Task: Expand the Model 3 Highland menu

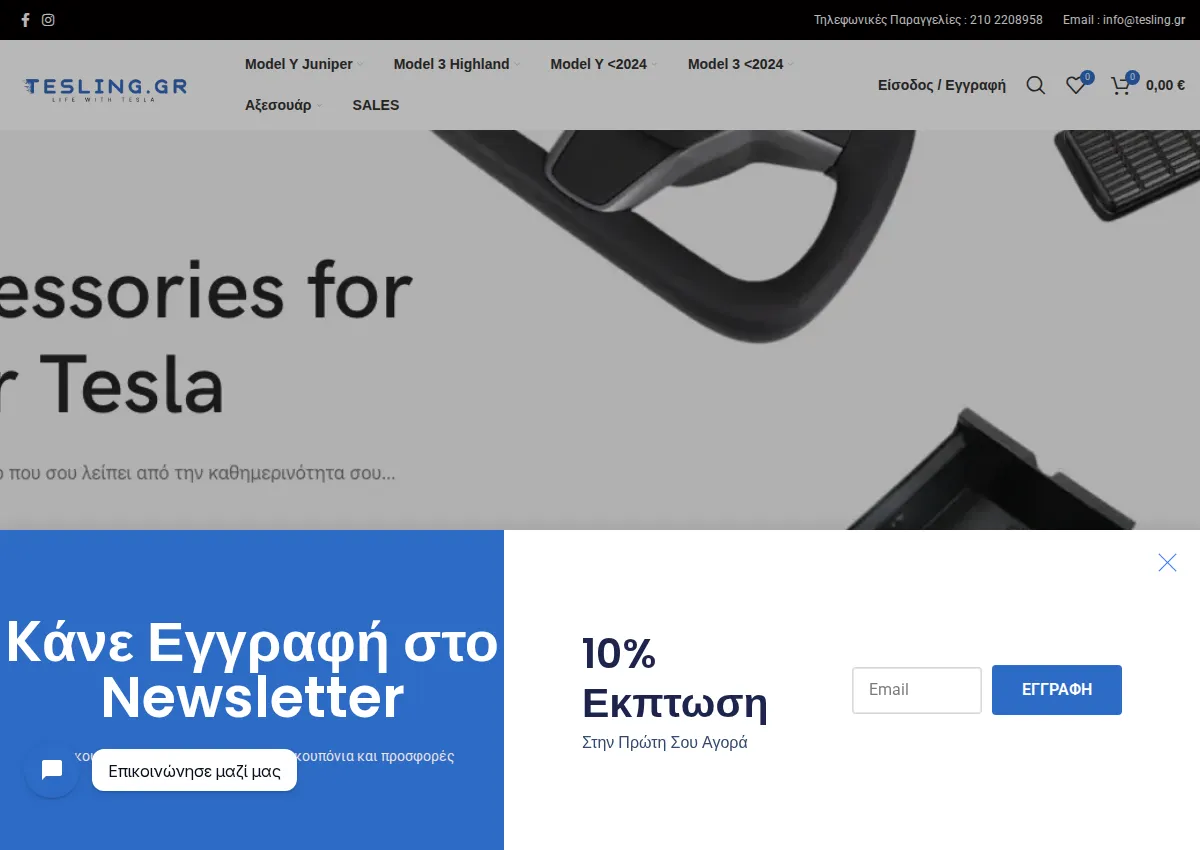Action: 456,64
